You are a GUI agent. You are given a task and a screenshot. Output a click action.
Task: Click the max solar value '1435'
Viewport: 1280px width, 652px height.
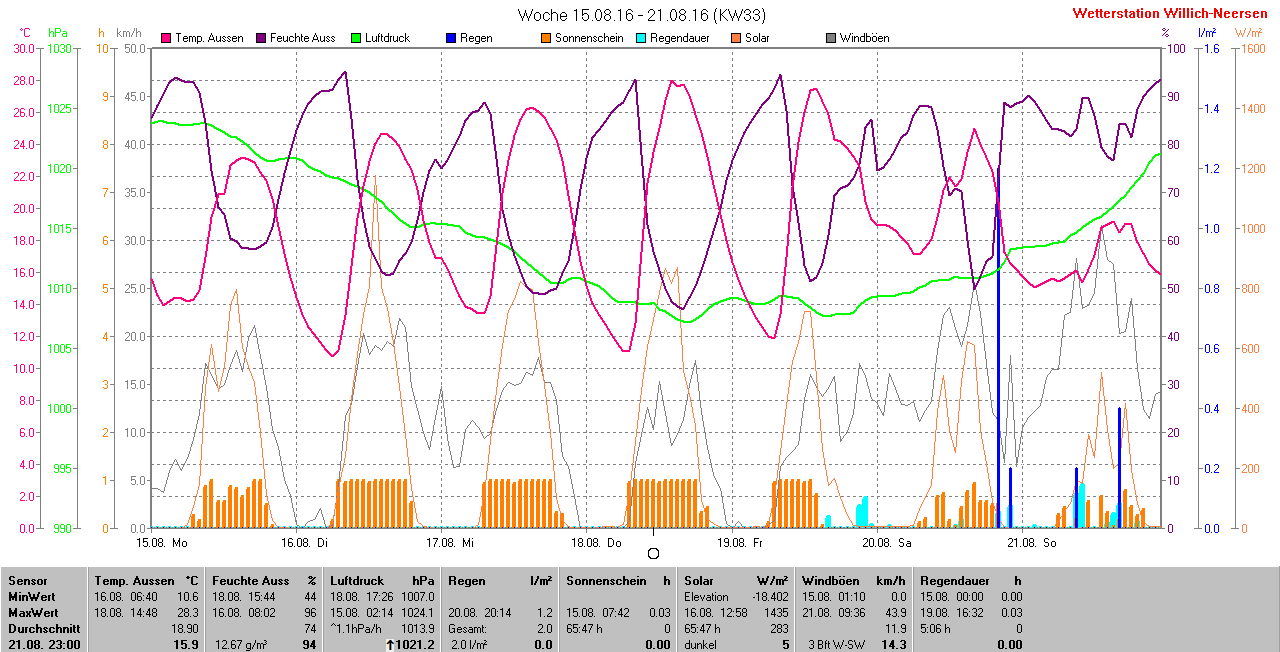coord(776,613)
